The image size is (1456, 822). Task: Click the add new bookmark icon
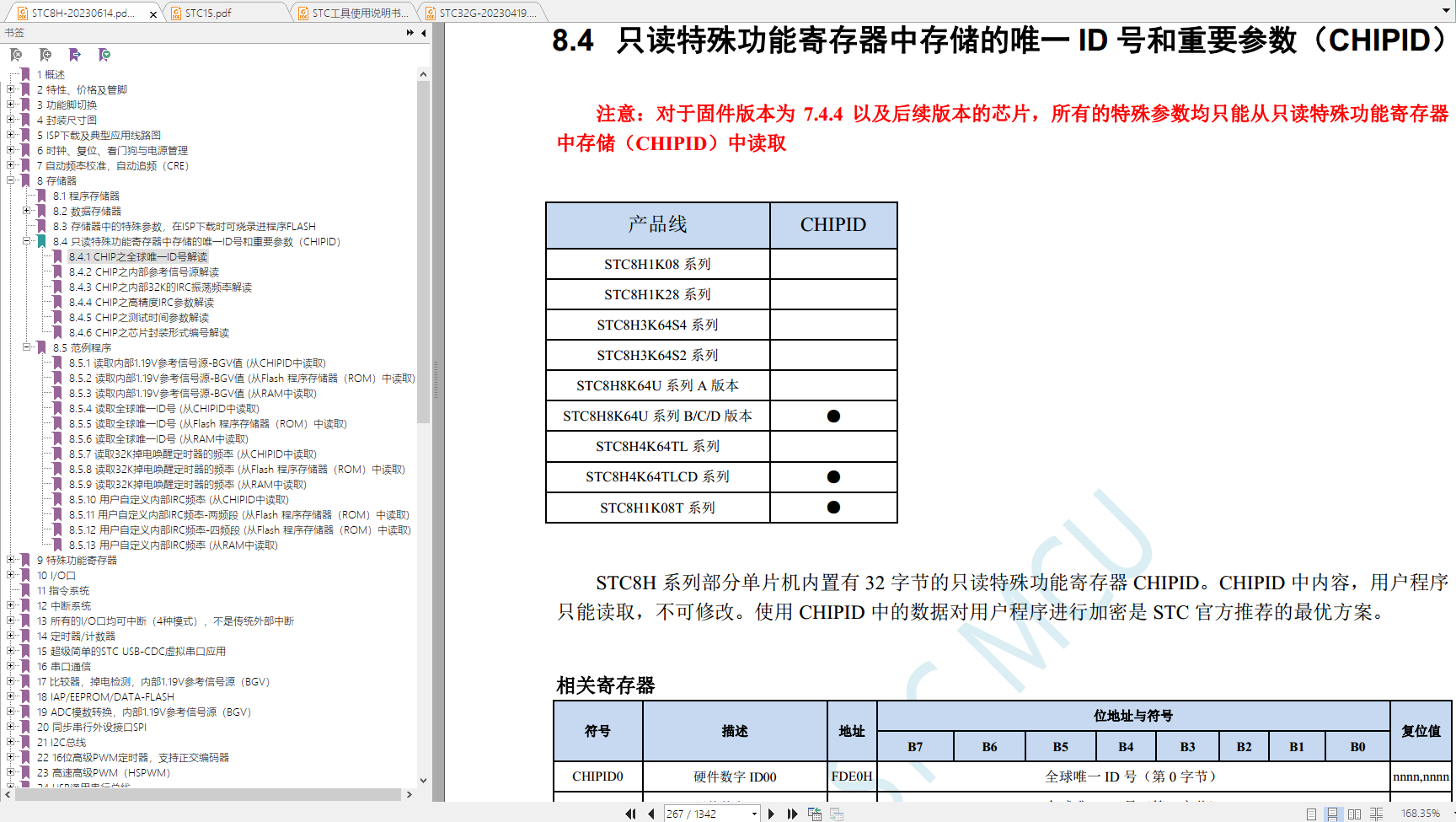point(45,55)
